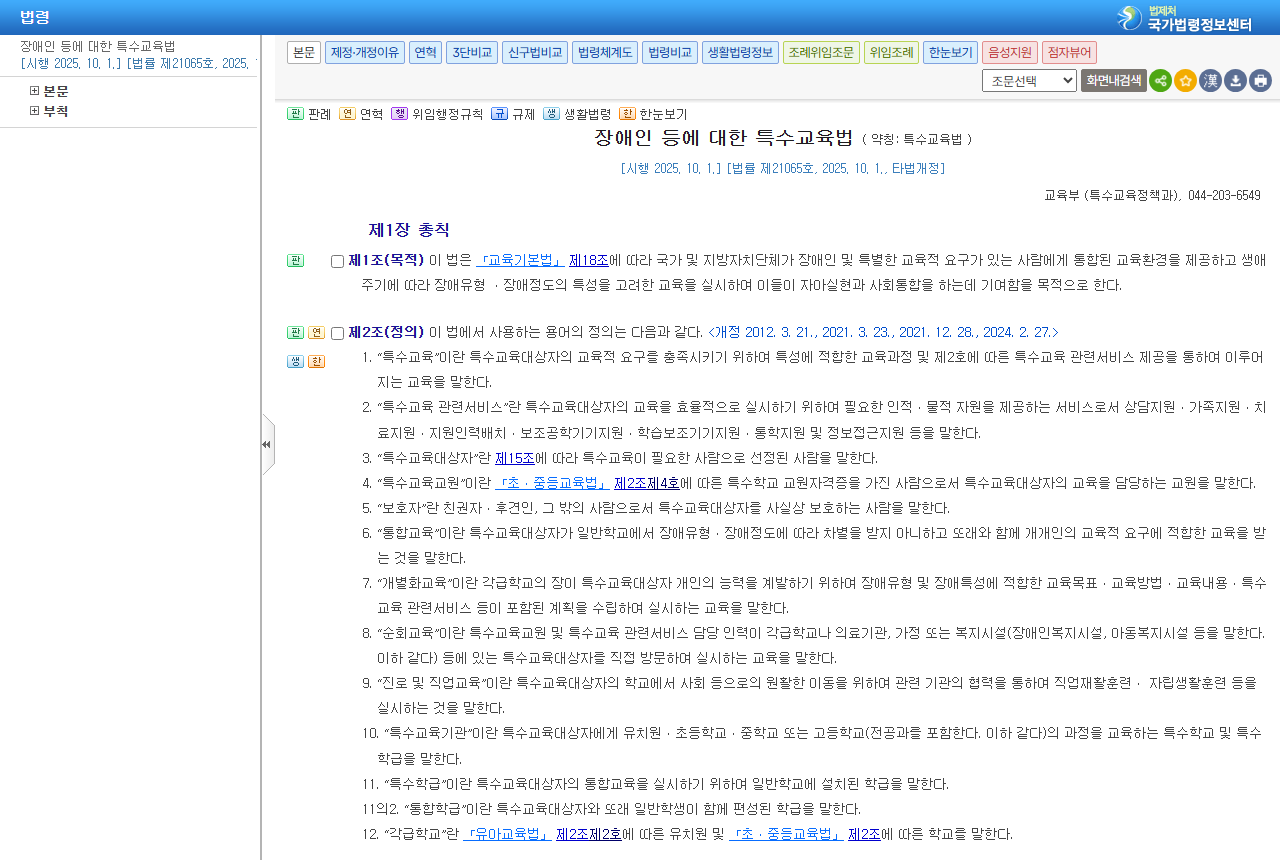Open 연혁 icon beside 제2조(정의)
Screen dimensions: 1280x860
click(316, 333)
